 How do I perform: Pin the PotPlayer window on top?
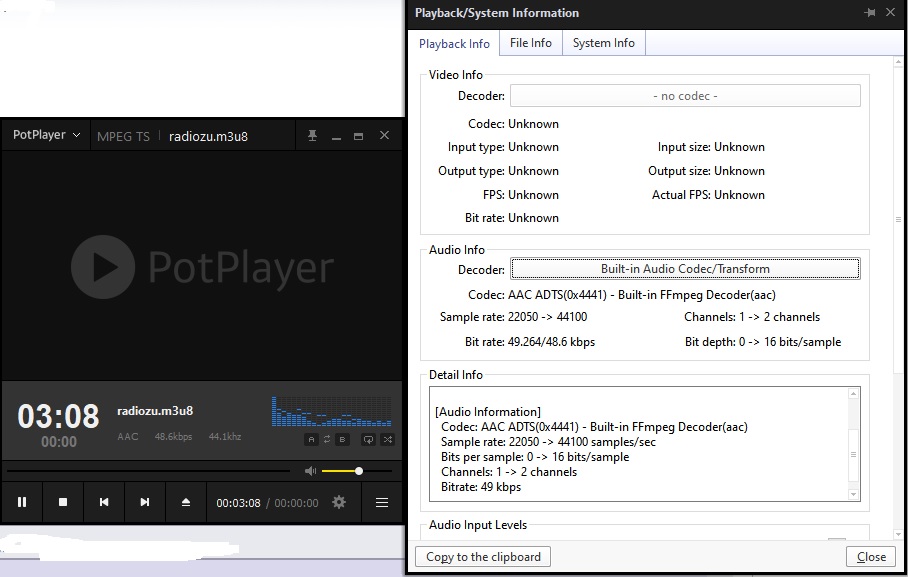point(313,135)
